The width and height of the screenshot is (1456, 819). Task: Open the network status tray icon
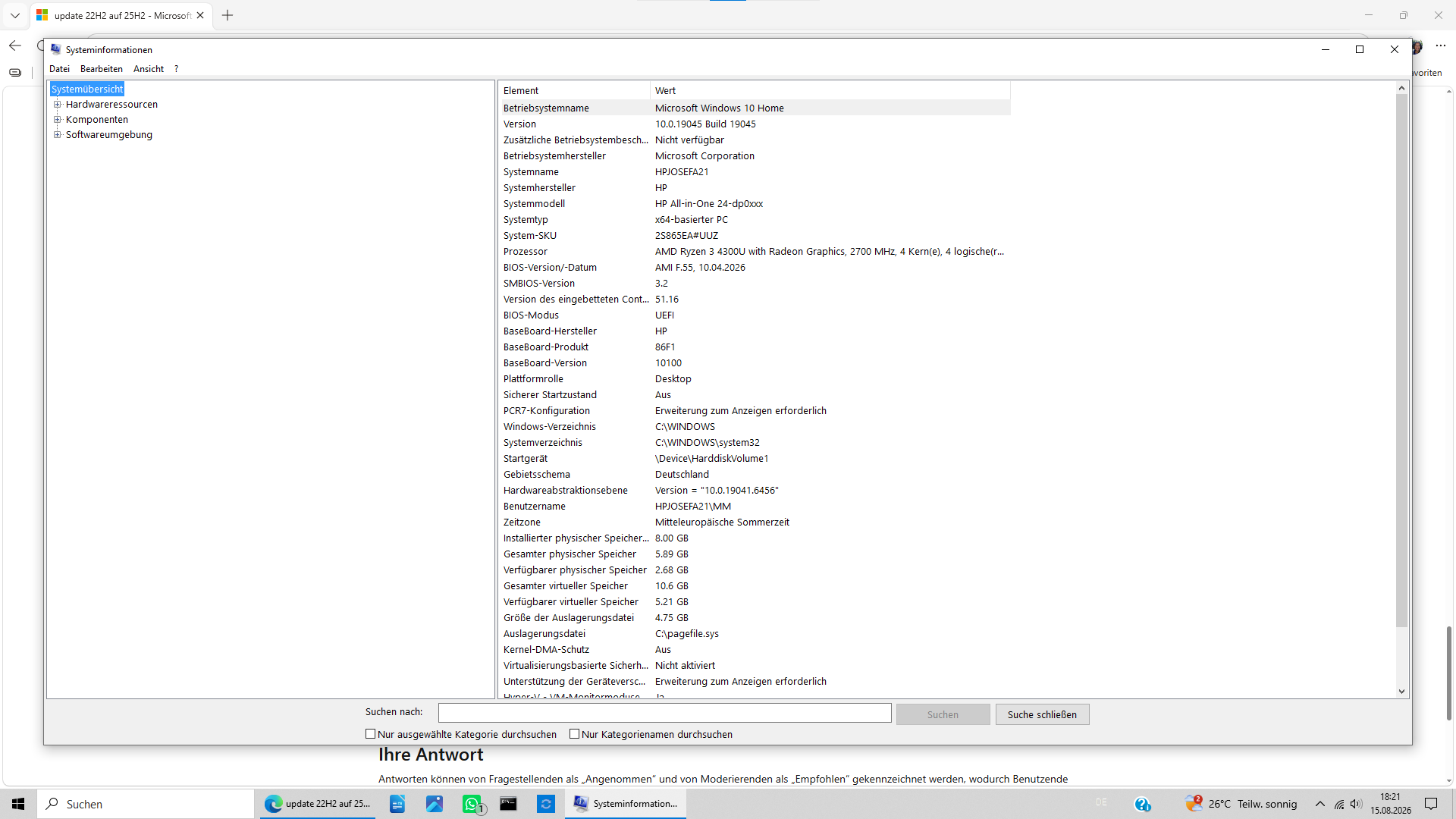[x=1339, y=804]
